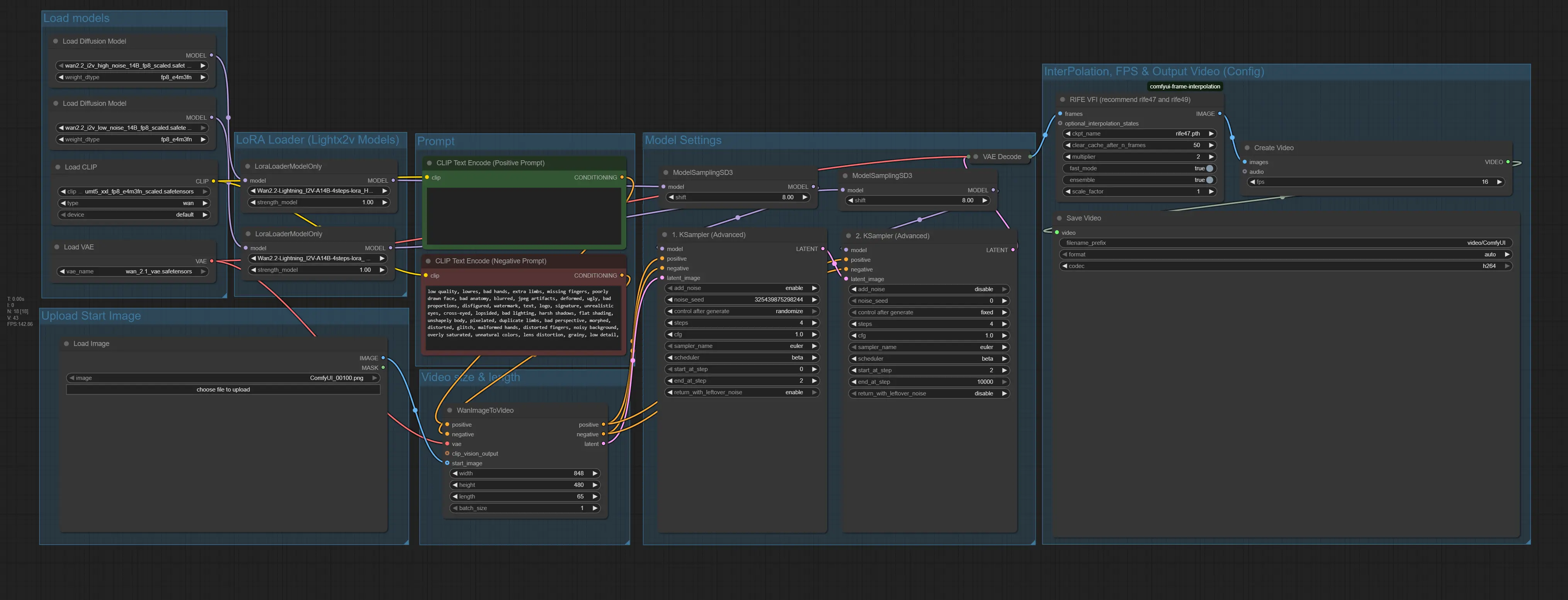Open the image file dropdown in Load Image
The height and width of the screenshot is (600, 1568).
coord(223,378)
